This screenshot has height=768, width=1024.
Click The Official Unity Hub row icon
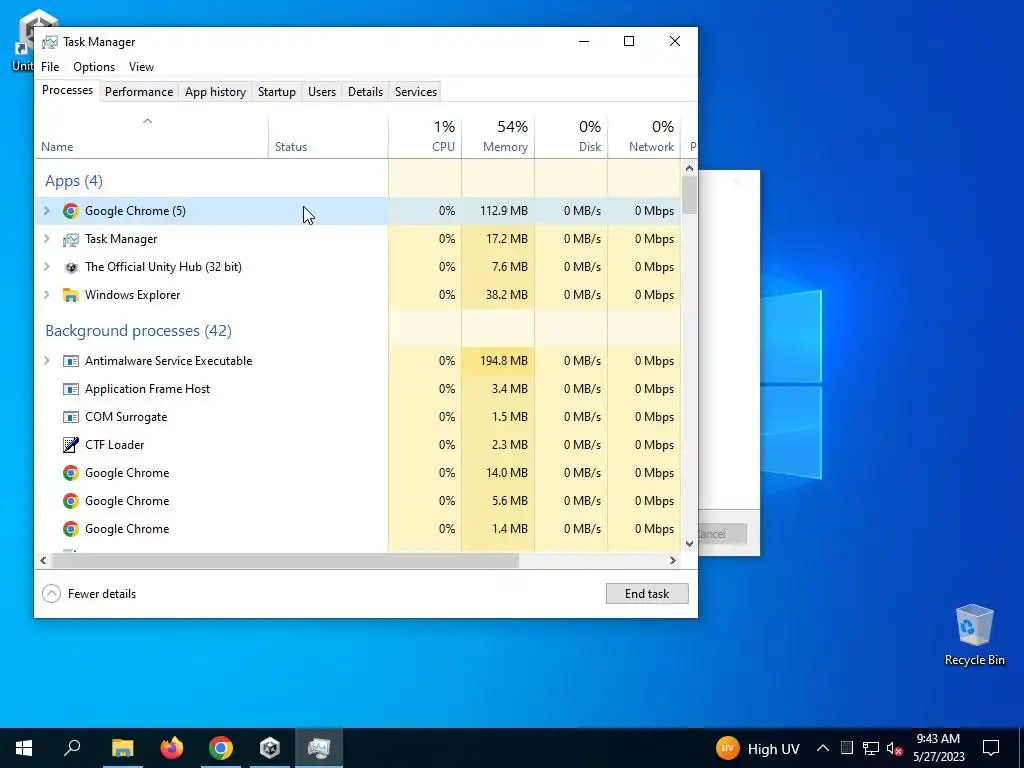[x=71, y=267]
